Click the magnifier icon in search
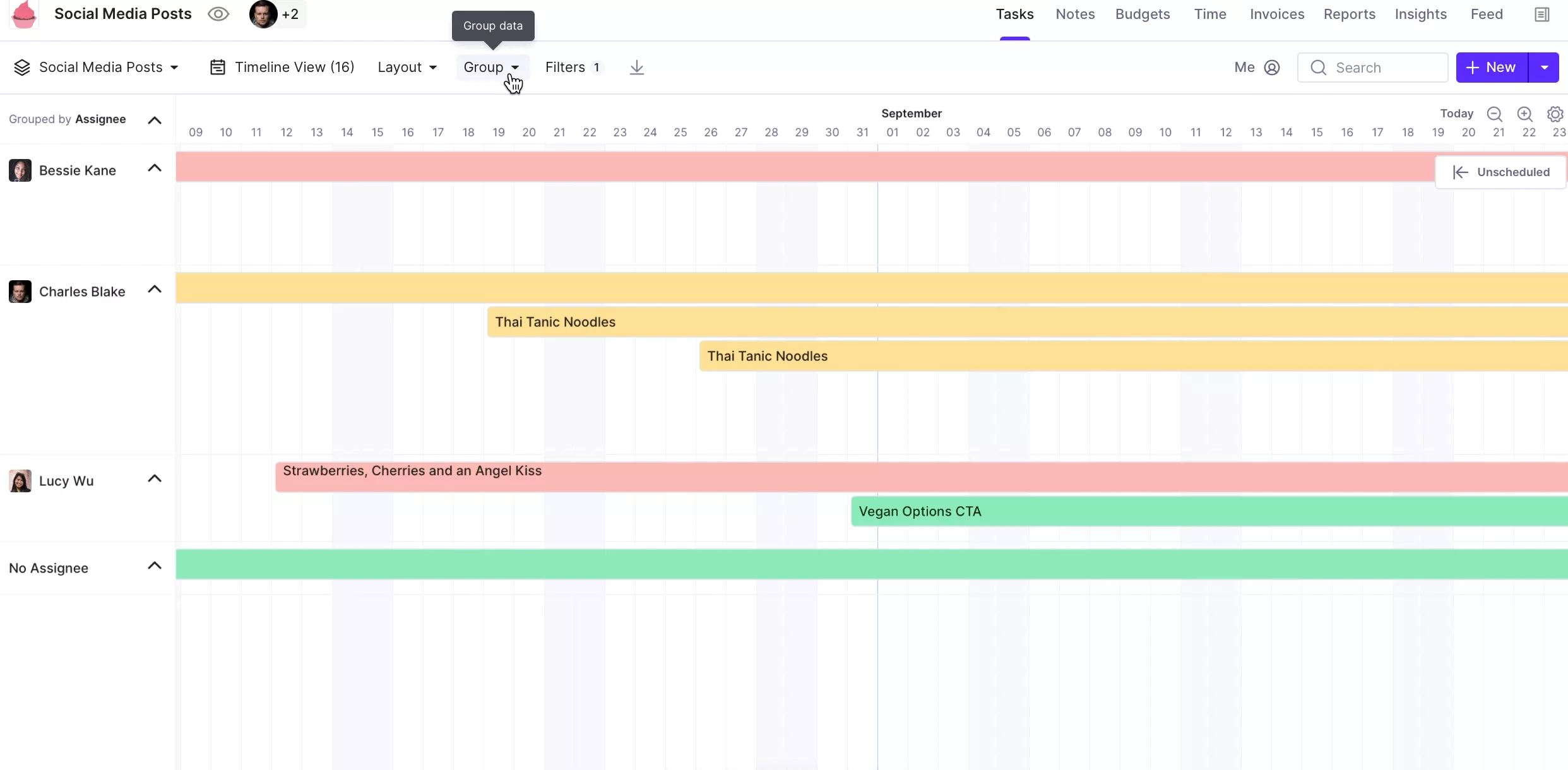Viewport: 1568px width, 770px height. 1319,68
